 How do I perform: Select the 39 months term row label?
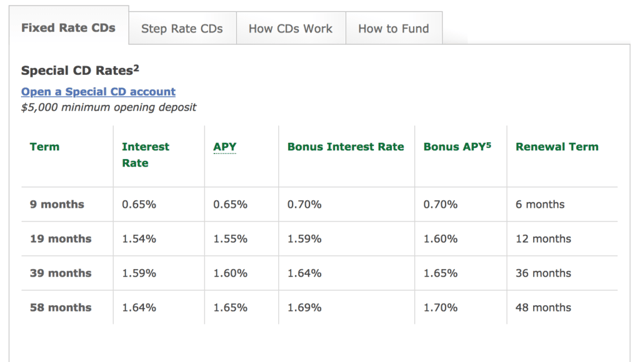[x=60, y=273]
